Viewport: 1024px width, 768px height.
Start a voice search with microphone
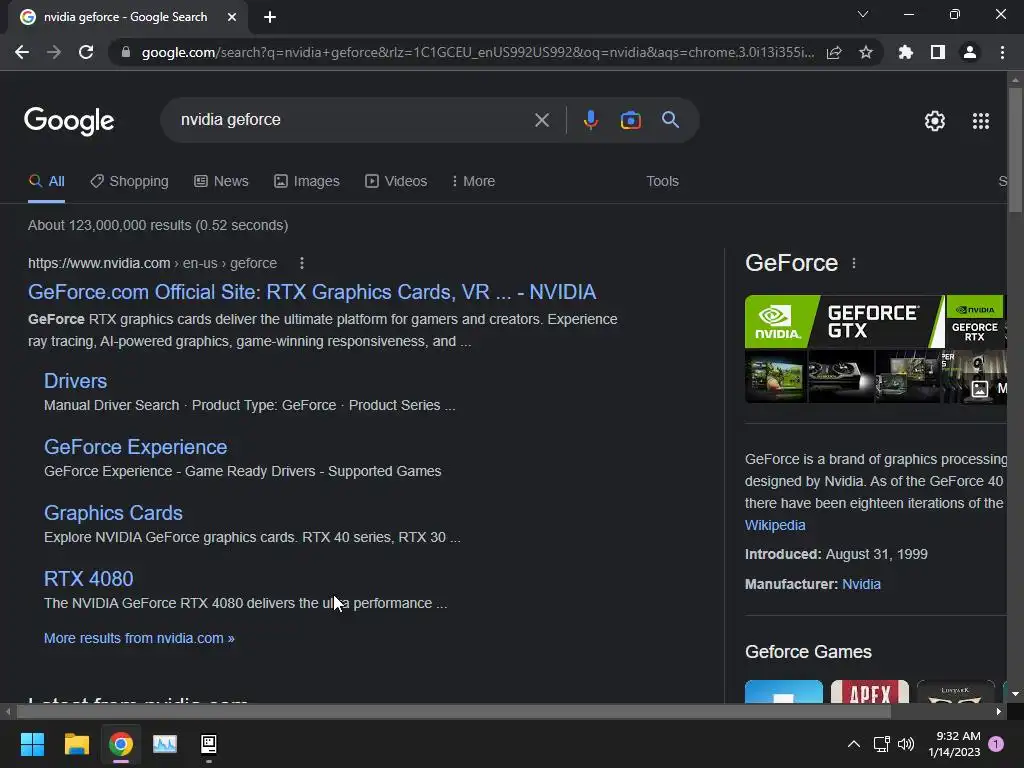coord(590,120)
